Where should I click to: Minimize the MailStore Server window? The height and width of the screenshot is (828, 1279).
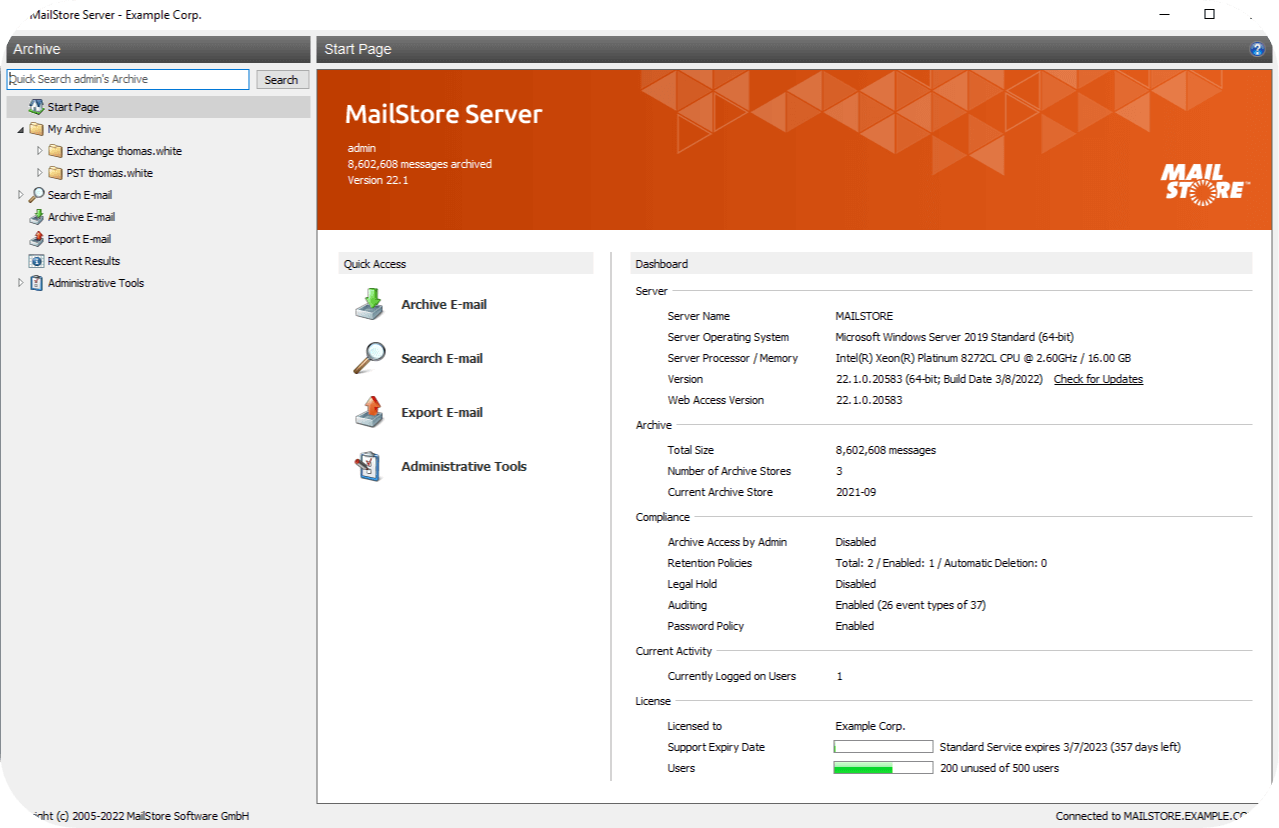click(x=1166, y=14)
